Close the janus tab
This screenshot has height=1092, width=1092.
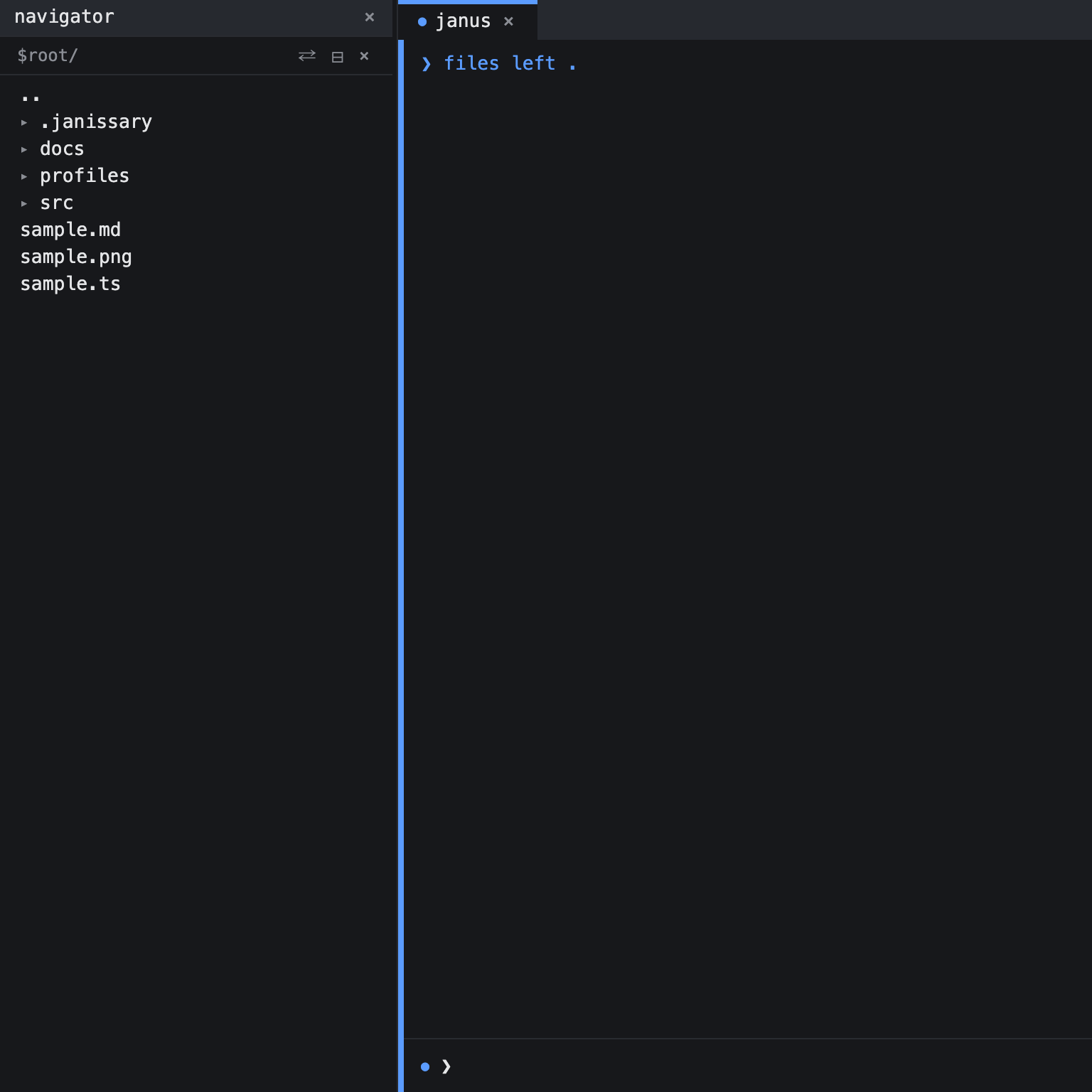(508, 21)
